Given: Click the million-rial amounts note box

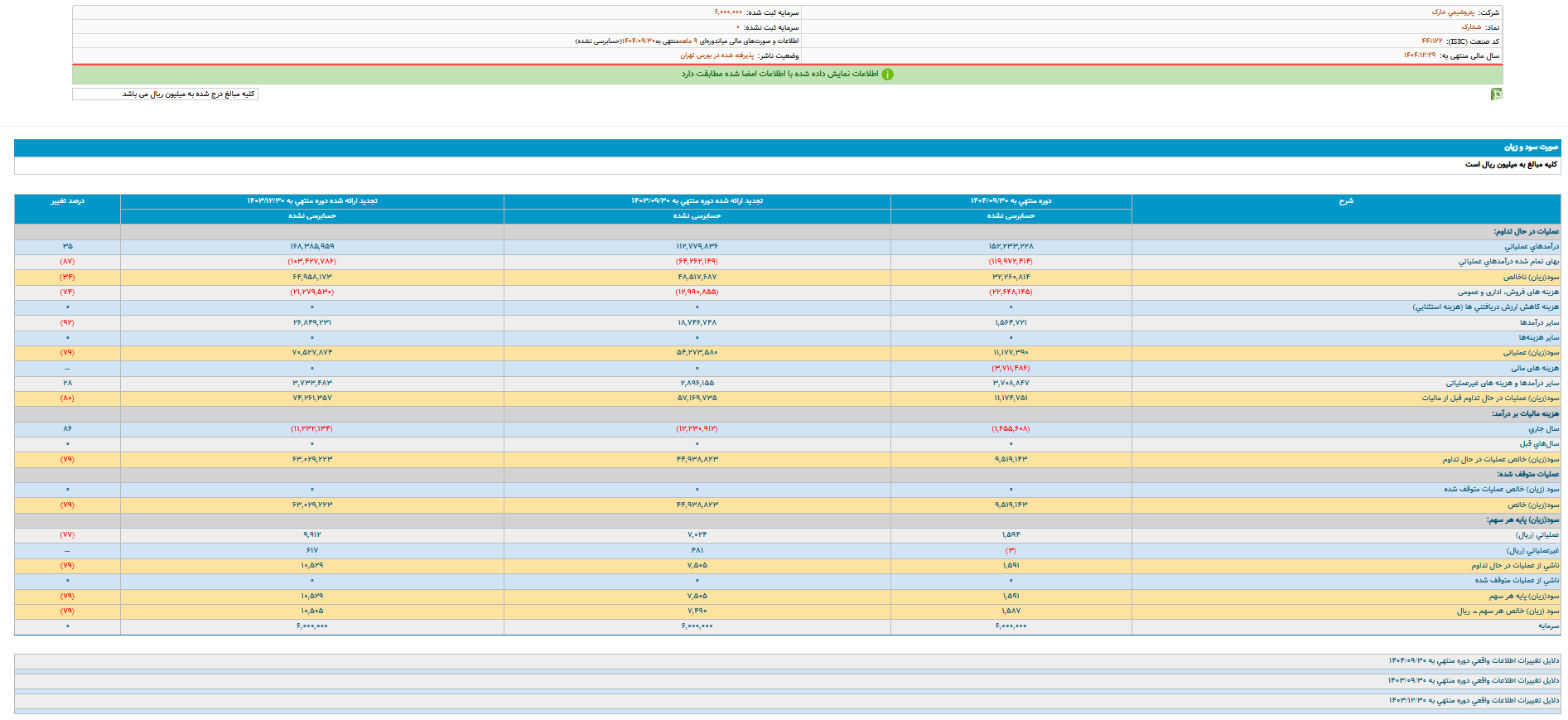Looking at the screenshot, I should 165,94.
